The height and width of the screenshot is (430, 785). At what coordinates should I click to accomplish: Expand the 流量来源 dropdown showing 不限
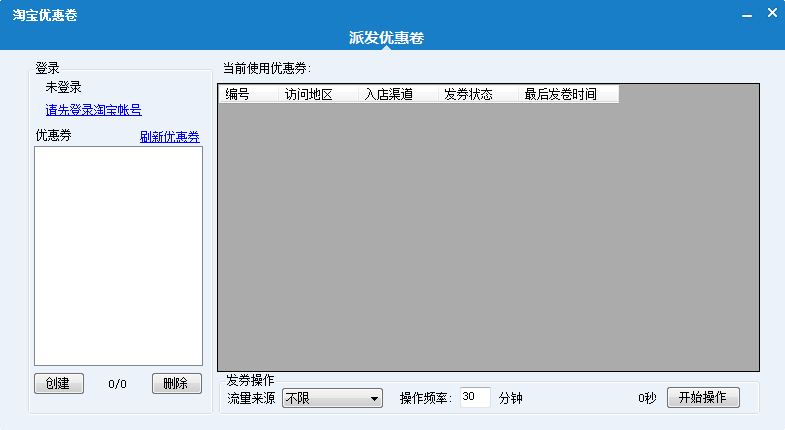[x=332, y=398]
